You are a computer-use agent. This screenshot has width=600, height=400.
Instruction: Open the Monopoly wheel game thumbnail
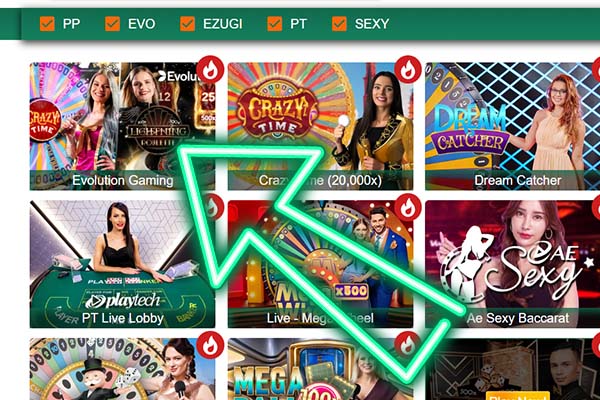click(122, 369)
